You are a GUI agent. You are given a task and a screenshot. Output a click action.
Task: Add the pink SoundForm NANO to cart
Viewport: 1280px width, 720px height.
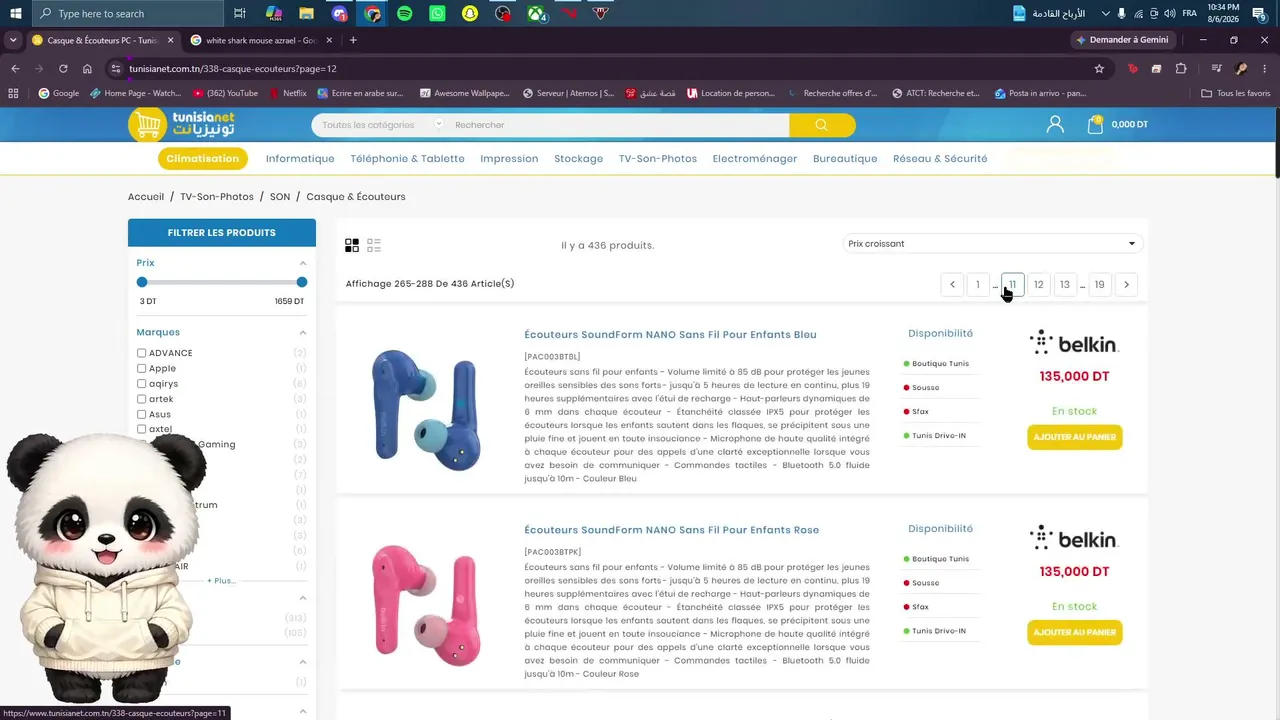[1075, 632]
